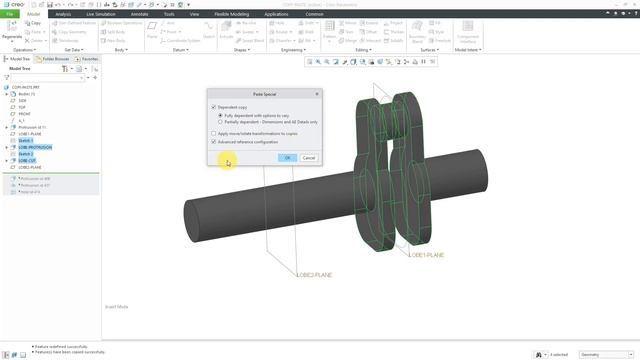Click the Copy Geometry tool
Image resolution: width=640 pixels, height=360 pixels.
click(69, 32)
